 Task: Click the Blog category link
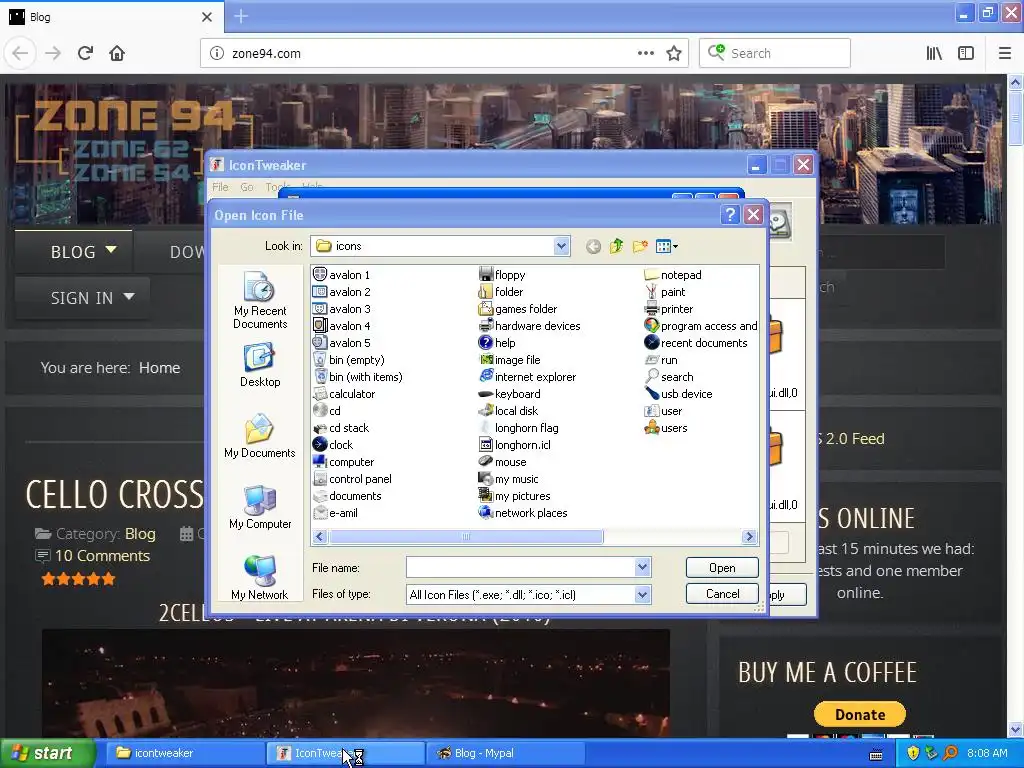click(x=140, y=534)
